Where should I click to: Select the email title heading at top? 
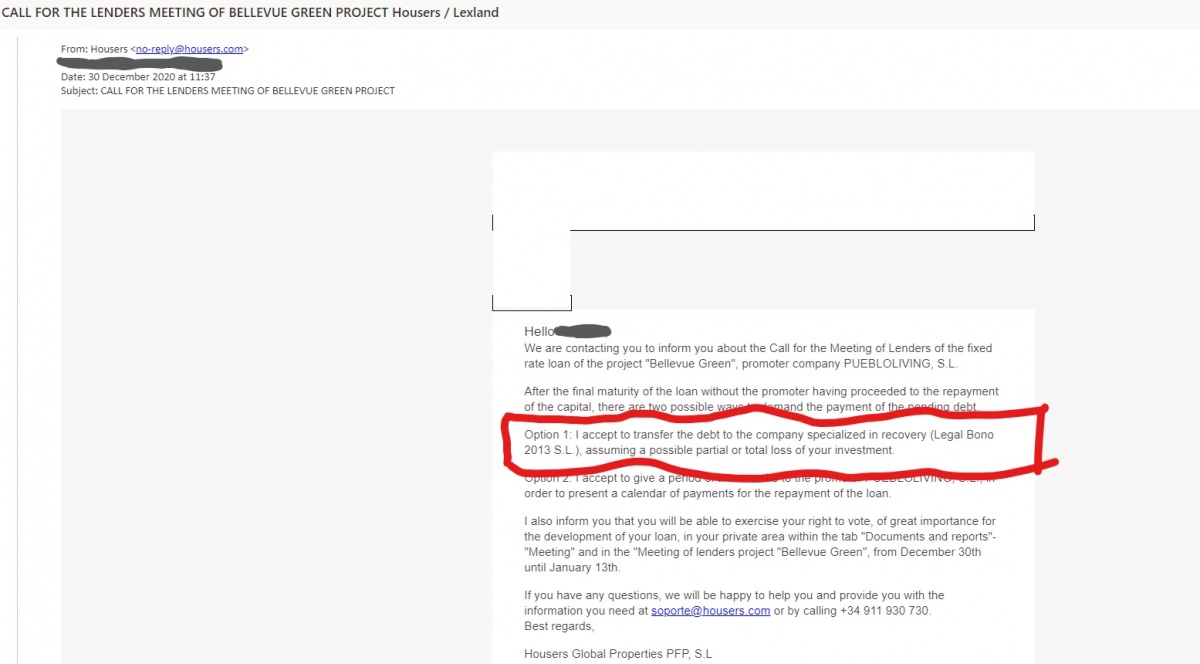click(250, 13)
